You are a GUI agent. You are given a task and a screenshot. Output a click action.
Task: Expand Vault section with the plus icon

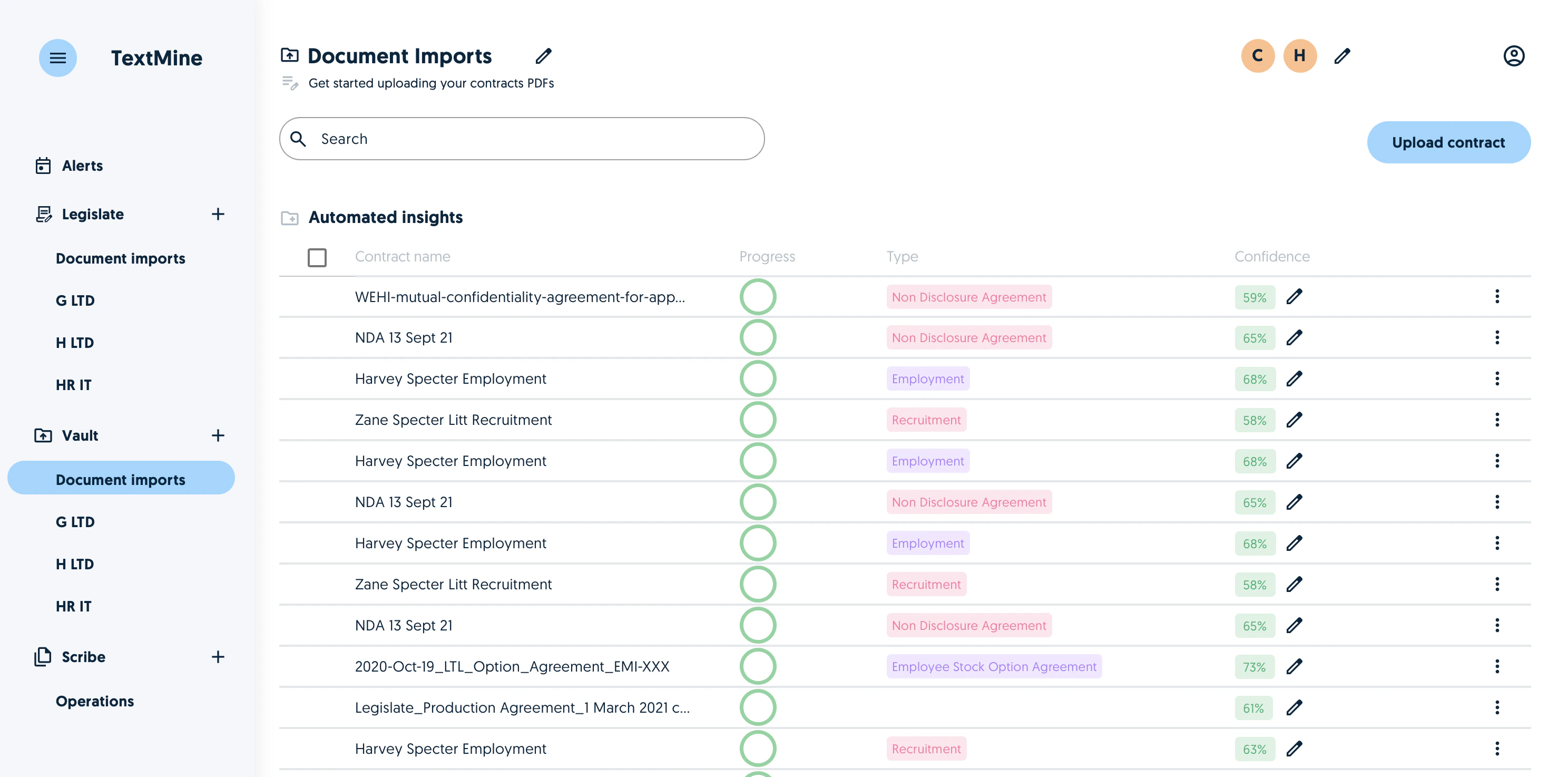(218, 435)
